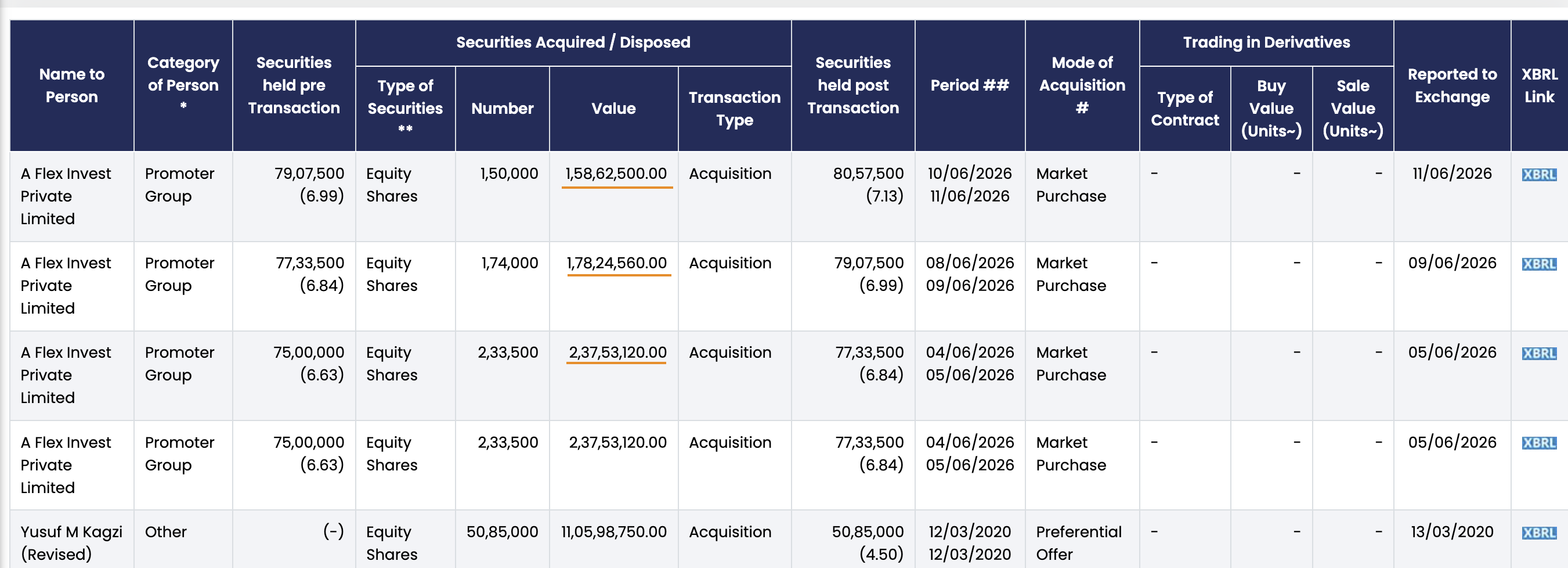
Task: Open XBRL icon for Yusuf M Kagzi row
Action: pos(1539,533)
